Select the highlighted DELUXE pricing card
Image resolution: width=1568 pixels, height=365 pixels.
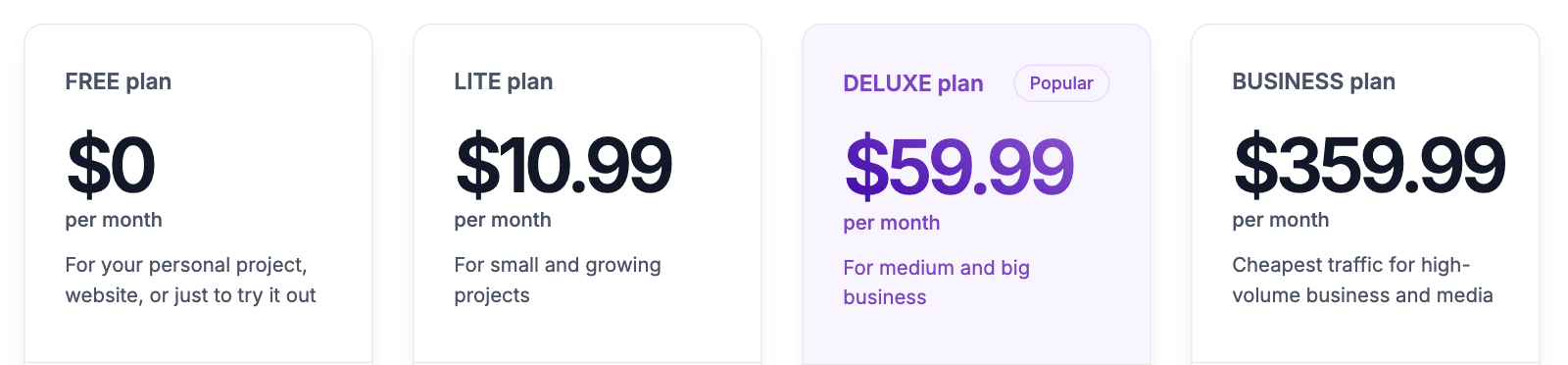click(x=976, y=194)
